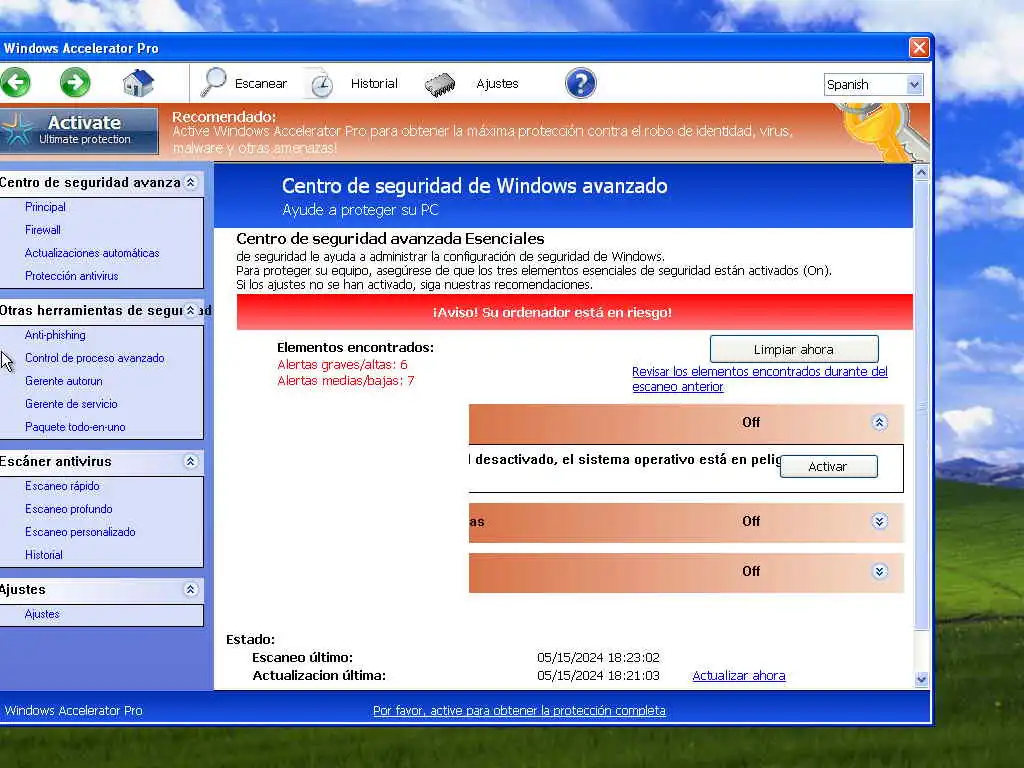Screen dimensions: 1024x768
Task: Click Alertas graves/altas: 6 text
Action: (x=342, y=364)
